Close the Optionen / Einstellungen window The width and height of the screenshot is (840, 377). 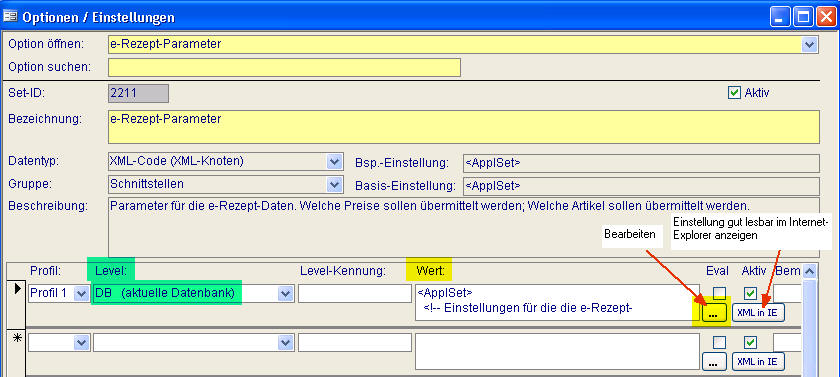tap(826, 17)
